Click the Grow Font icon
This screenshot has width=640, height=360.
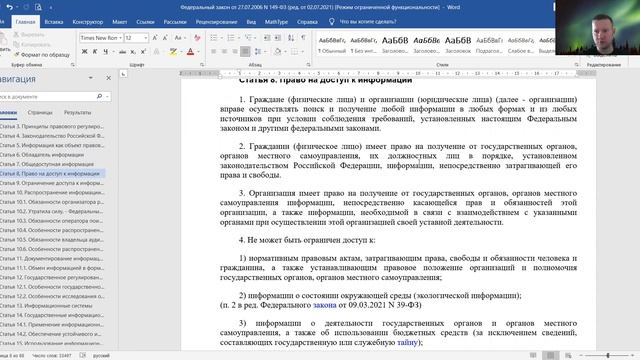point(155,38)
